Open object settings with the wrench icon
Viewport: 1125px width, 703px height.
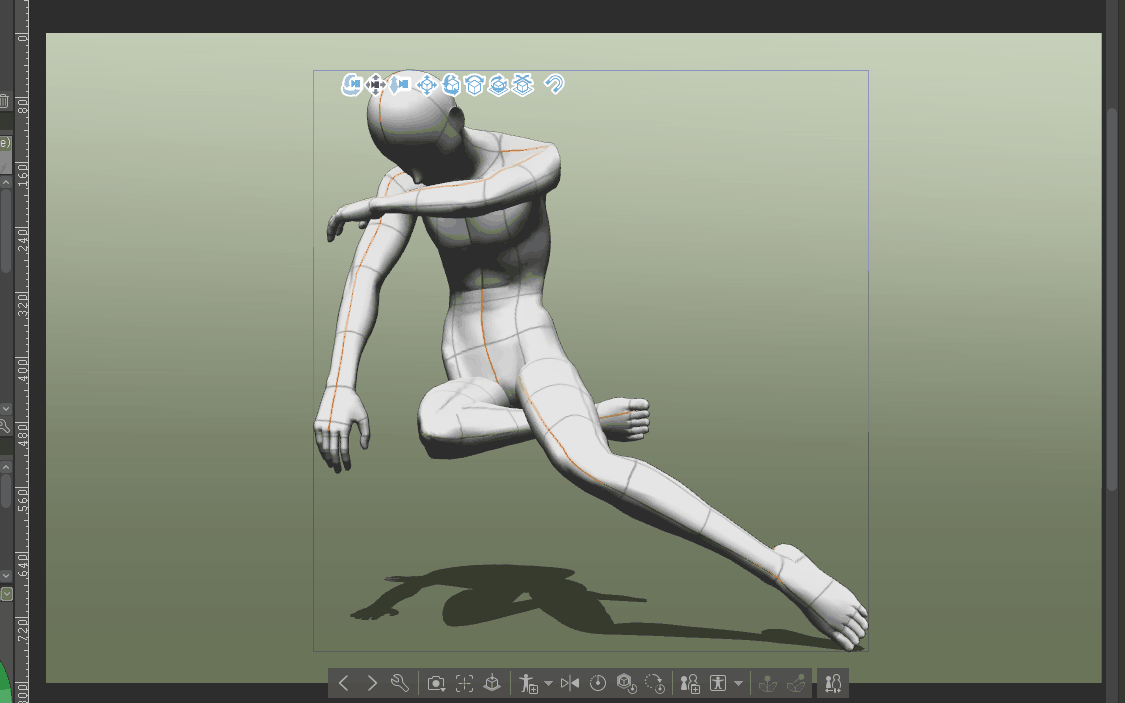400,683
